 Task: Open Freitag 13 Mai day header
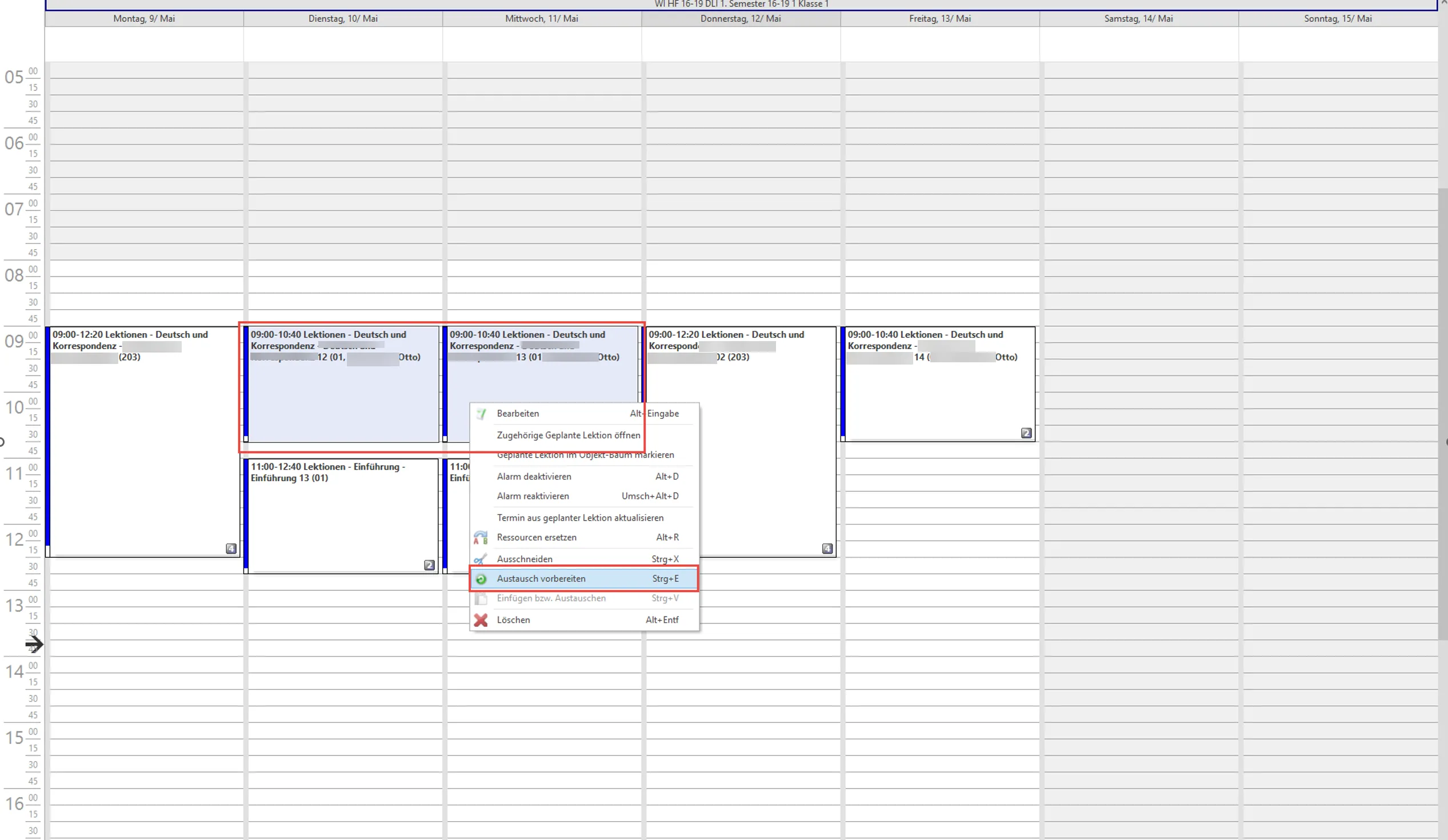pyautogui.click(x=940, y=19)
